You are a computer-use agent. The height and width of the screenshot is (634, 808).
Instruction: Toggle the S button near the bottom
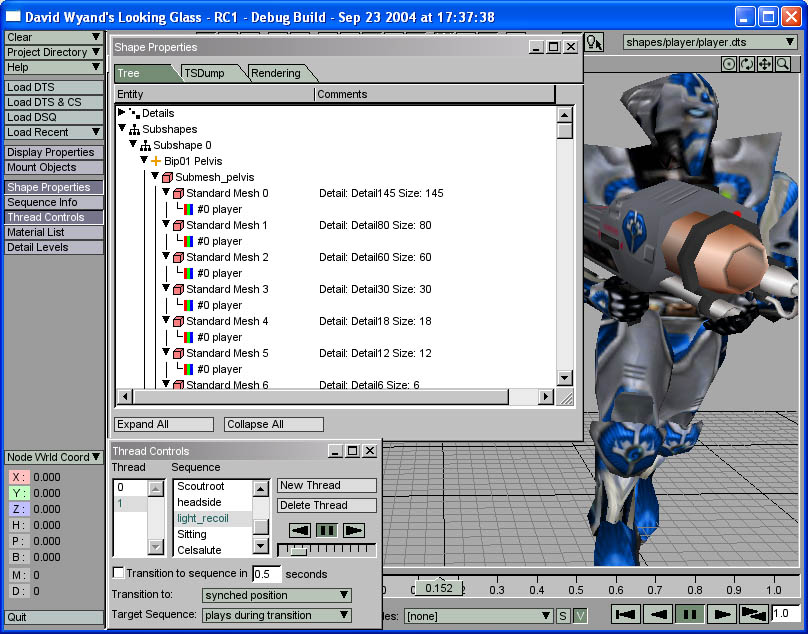(x=563, y=616)
